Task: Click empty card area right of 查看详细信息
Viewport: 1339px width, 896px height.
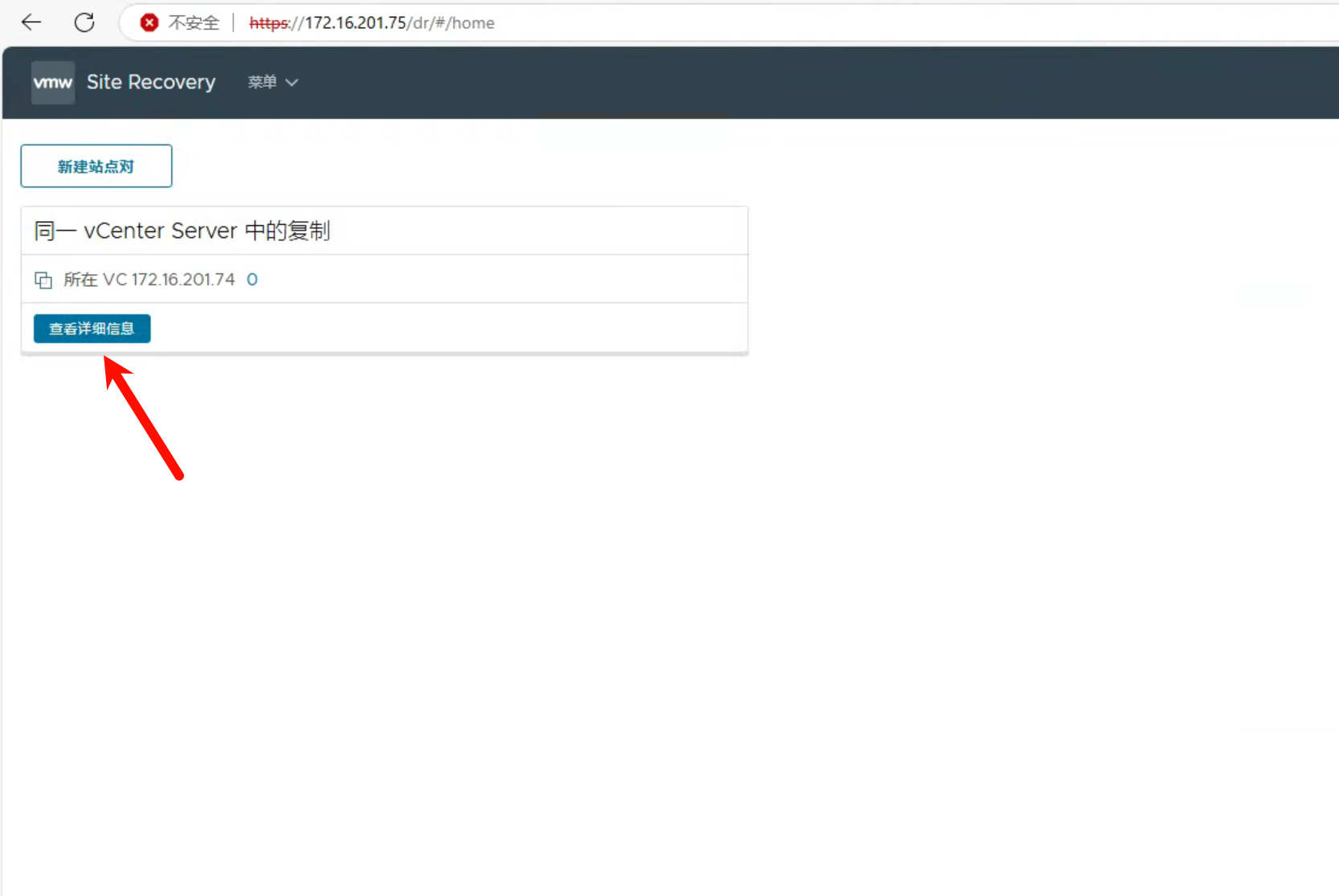Action: [x=450, y=329]
